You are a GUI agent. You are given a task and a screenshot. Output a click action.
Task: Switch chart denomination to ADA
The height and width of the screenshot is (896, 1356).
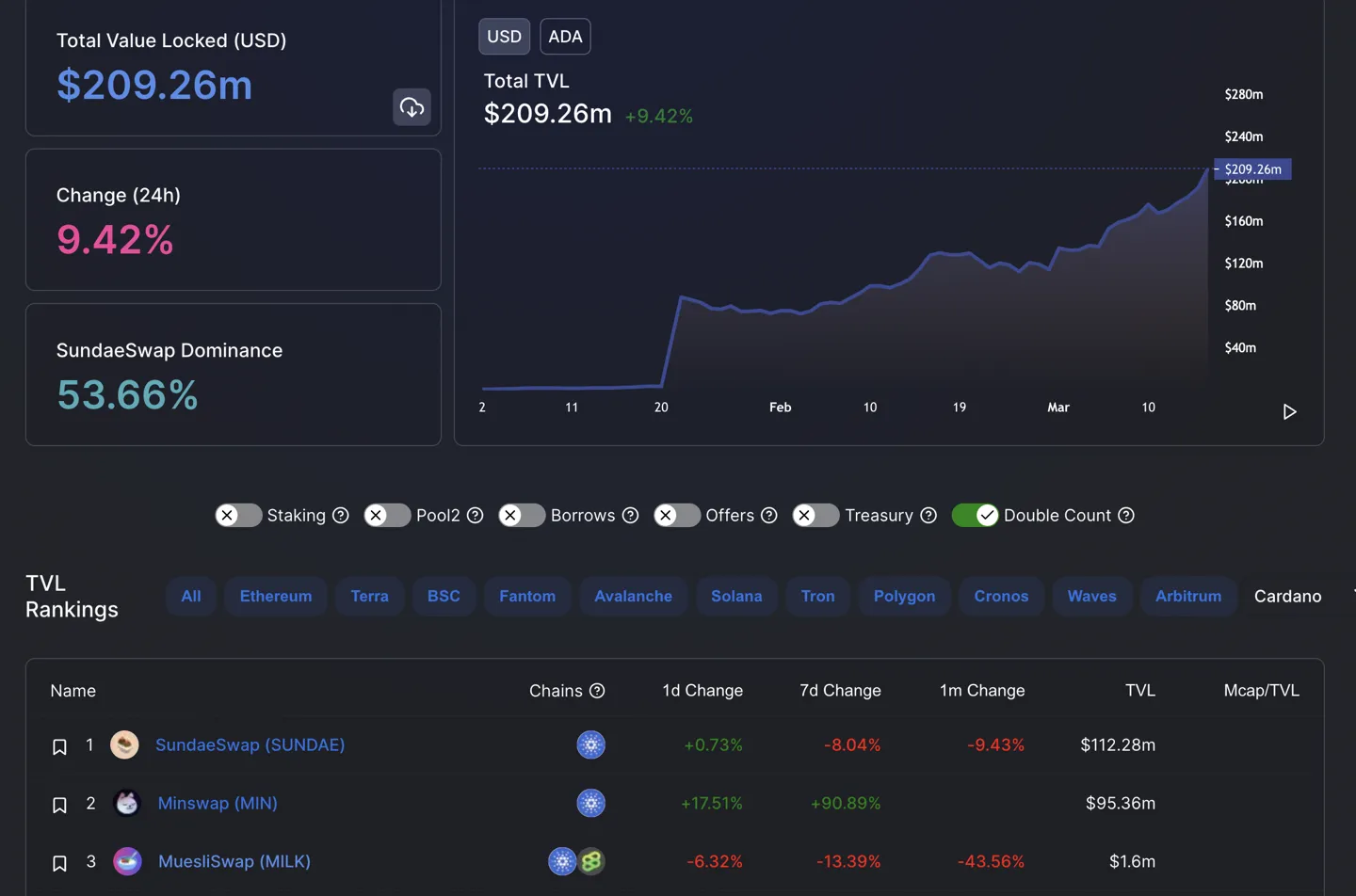click(x=565, y=37)
